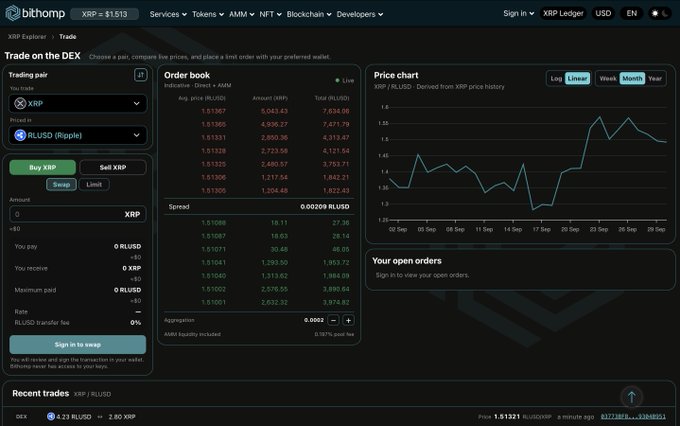
Task: Click ask price 1.51328 row
Action: click(x=259, y=151)
